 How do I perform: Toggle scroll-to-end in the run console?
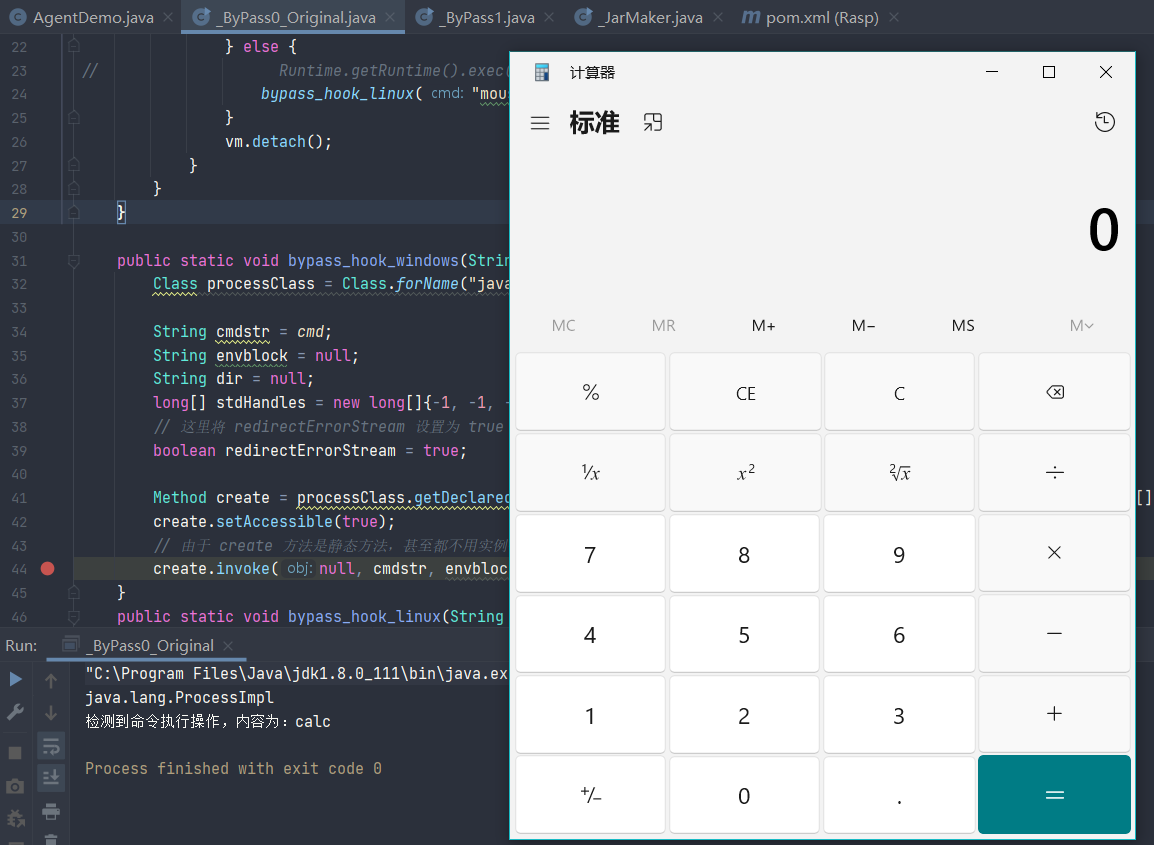[x=51, y=777]
